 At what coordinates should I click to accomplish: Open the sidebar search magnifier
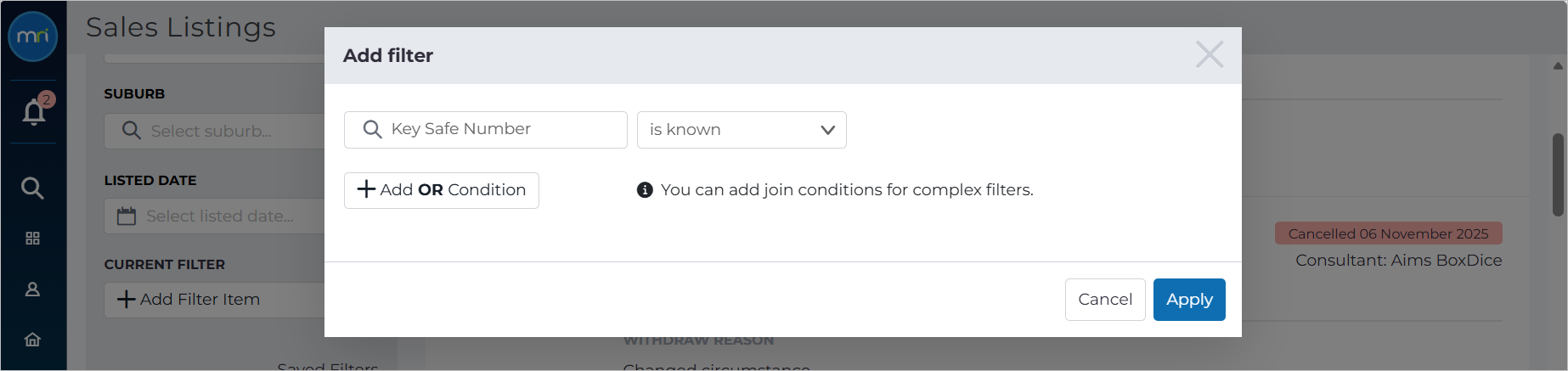pos(32,188)
